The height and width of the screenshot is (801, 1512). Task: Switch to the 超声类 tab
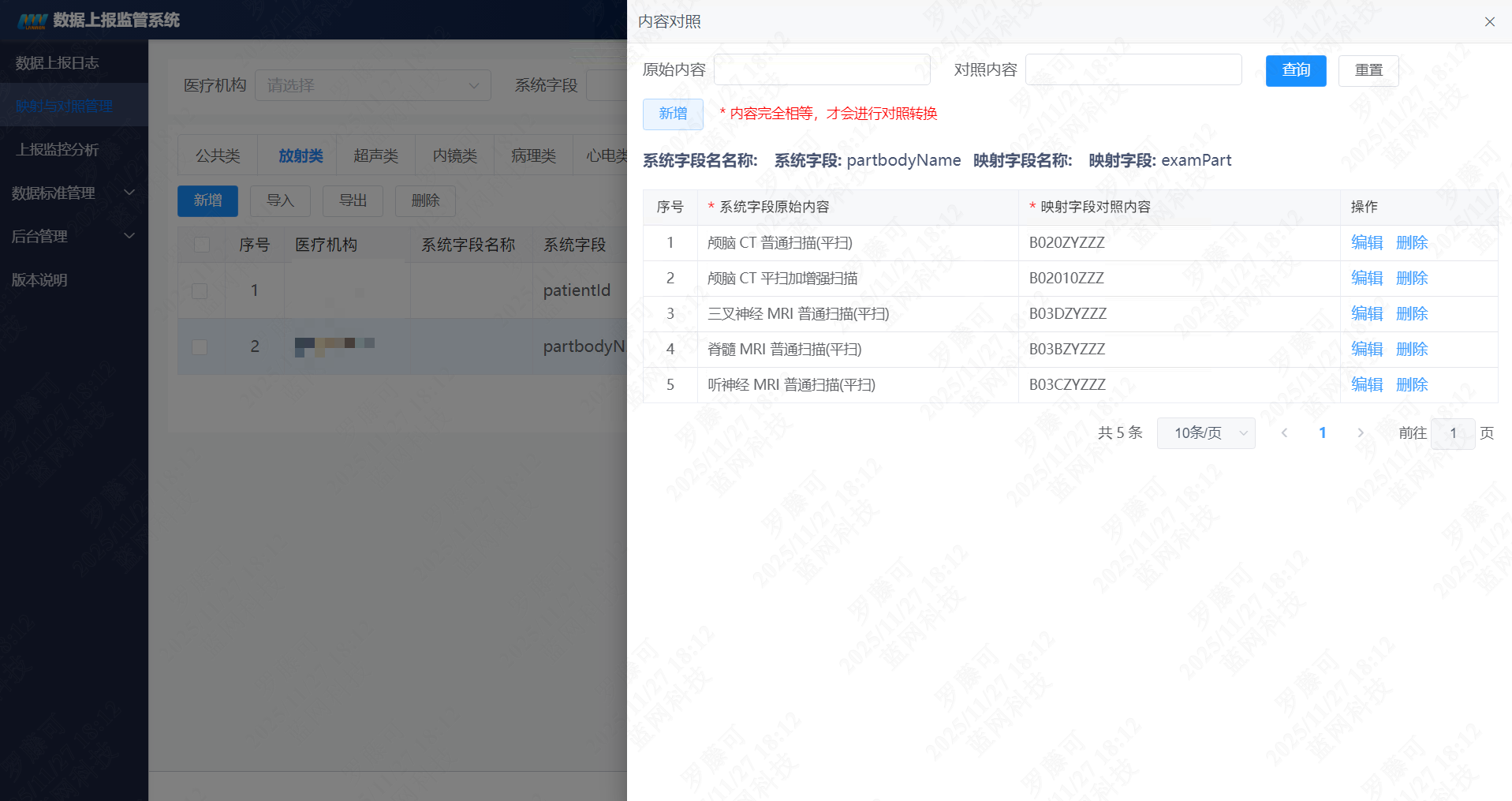(x=375, y=155)
